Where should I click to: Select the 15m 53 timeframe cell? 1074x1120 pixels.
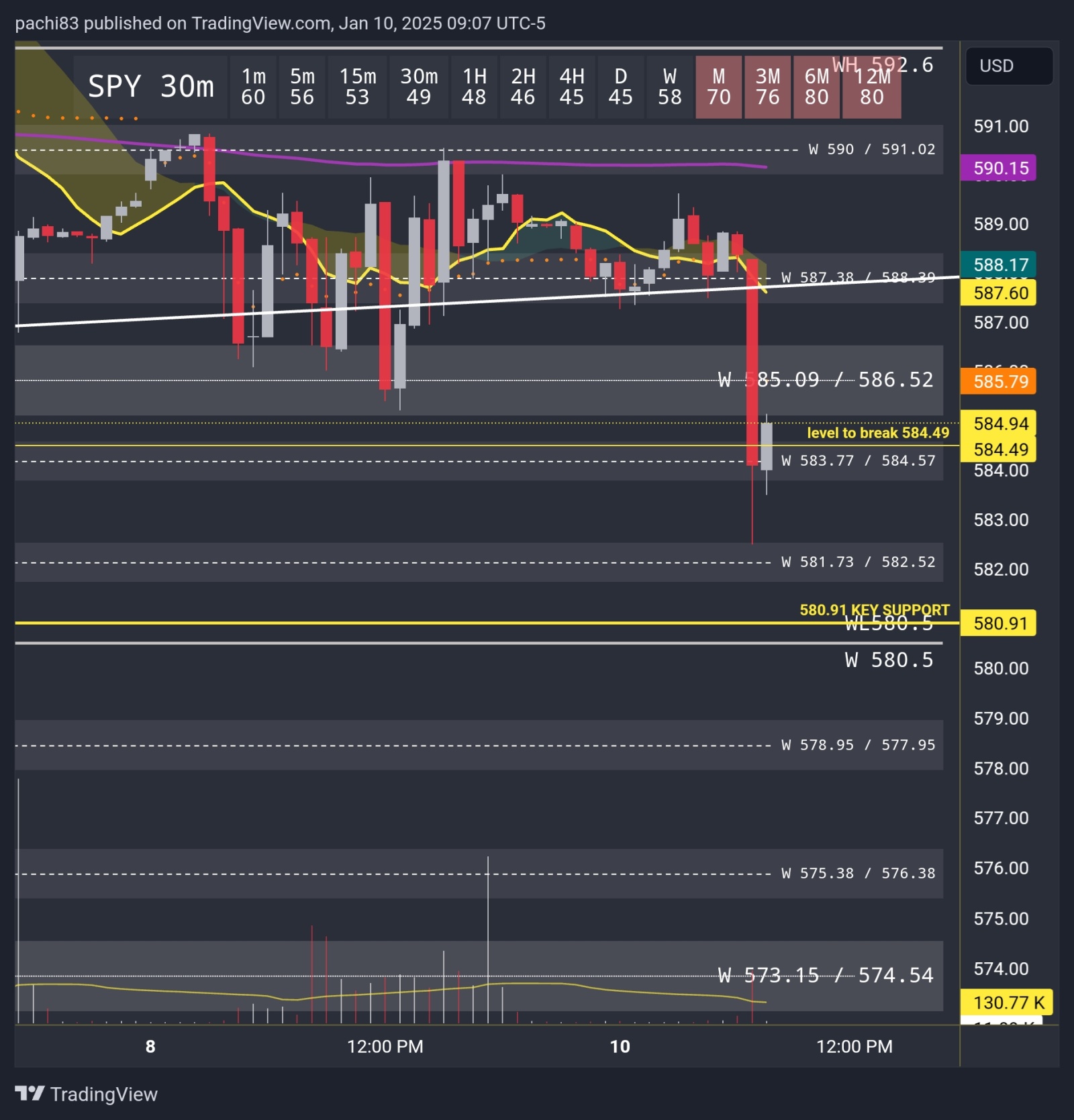(x=357, y=87)
